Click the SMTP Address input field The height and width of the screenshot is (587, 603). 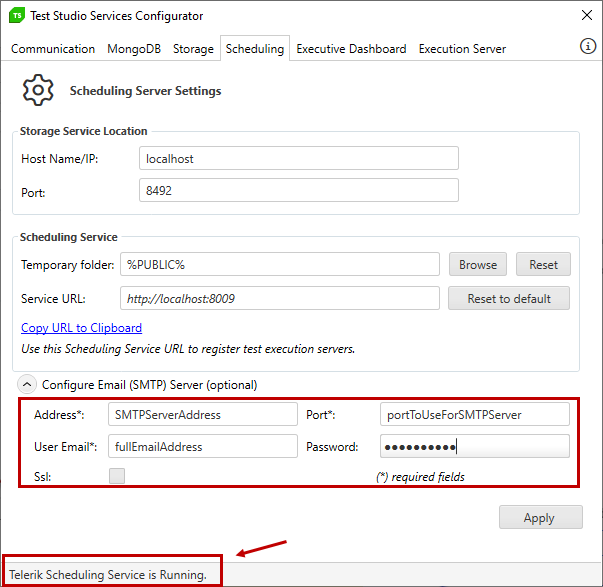203,414
